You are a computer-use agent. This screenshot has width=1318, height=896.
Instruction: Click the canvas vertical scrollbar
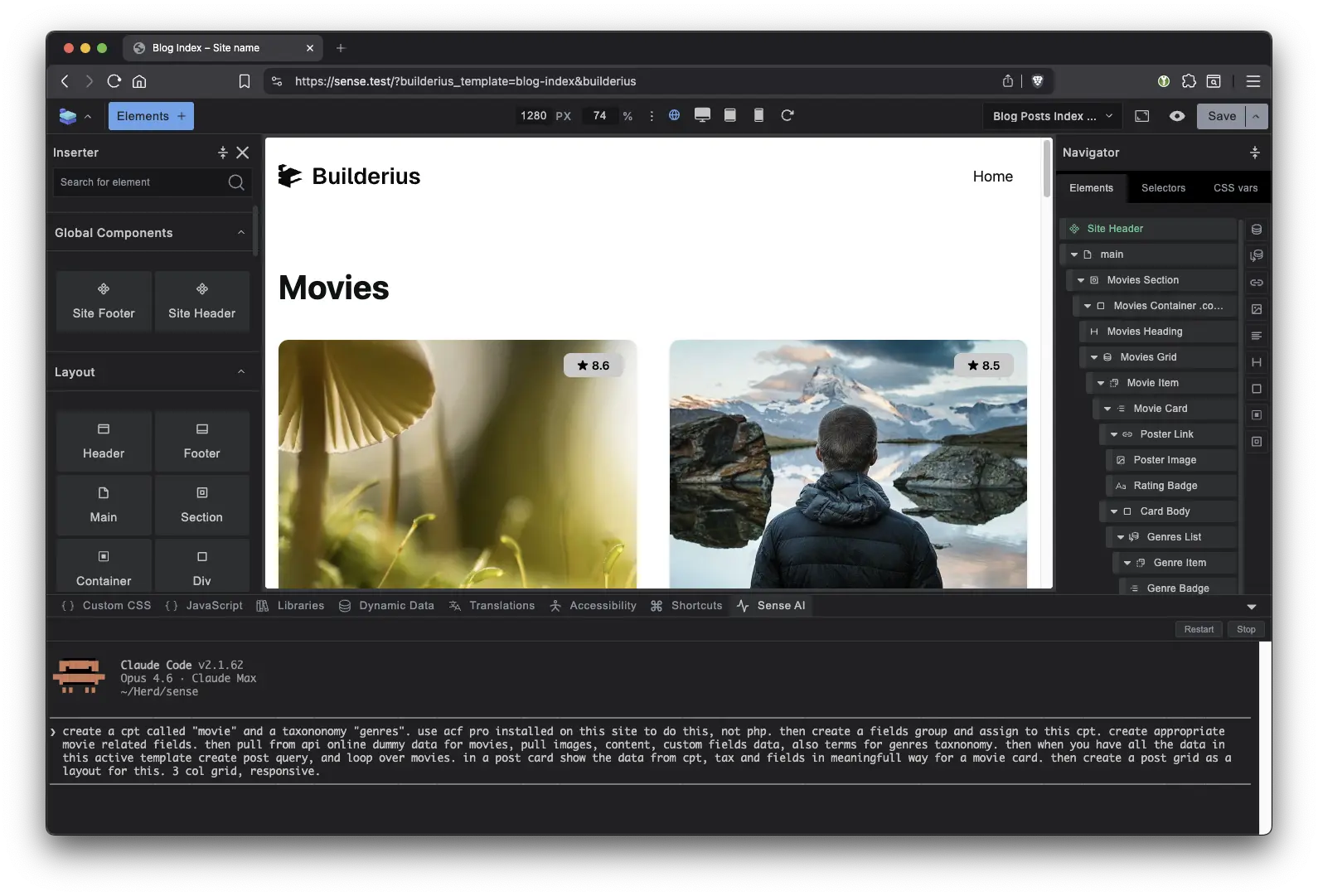1047,170
